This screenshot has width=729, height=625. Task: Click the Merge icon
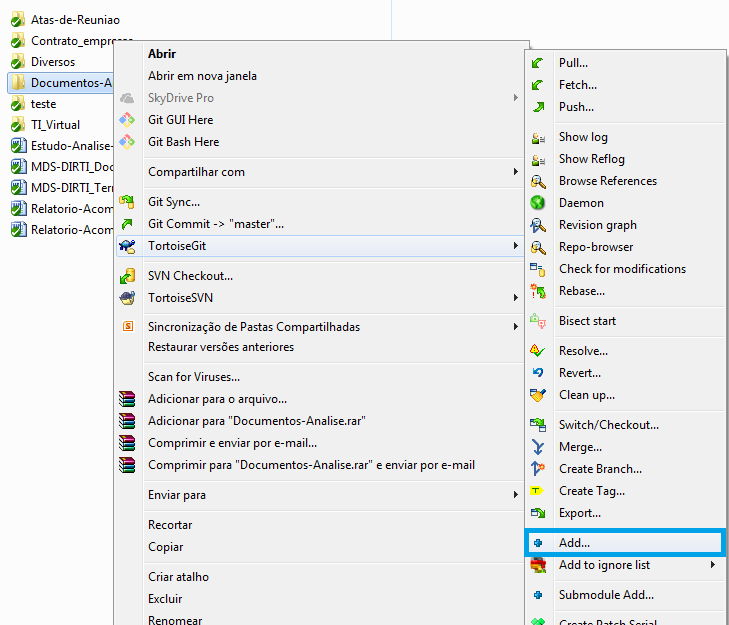[538, 447]
